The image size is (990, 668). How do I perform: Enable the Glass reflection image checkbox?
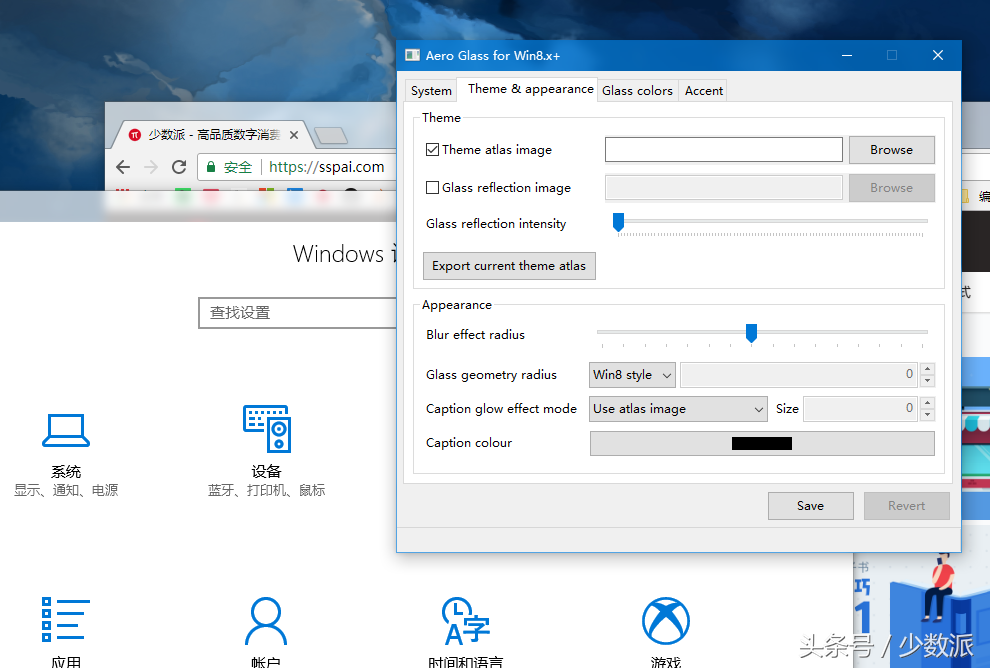coord(433,188)
